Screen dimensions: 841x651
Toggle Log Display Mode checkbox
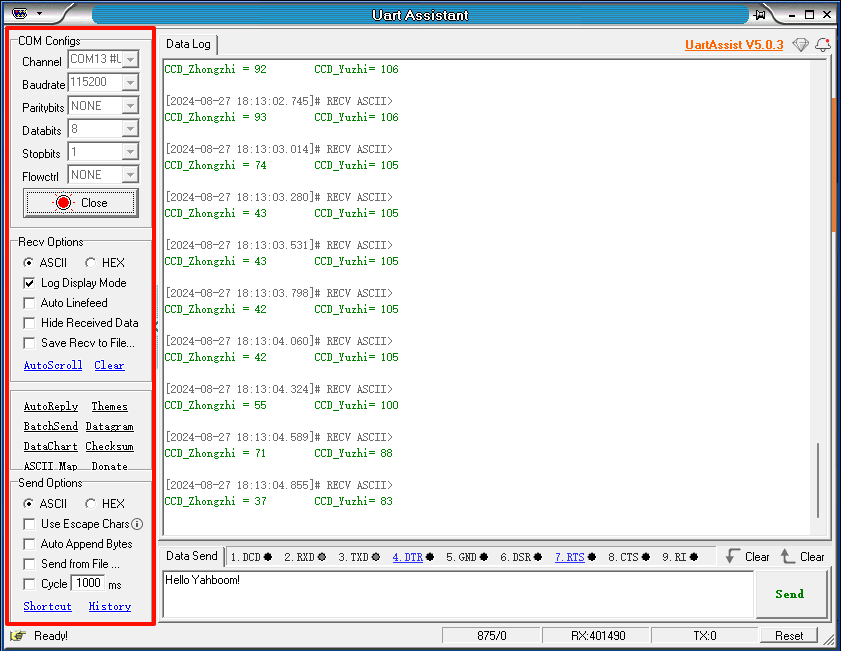point(29,283)
